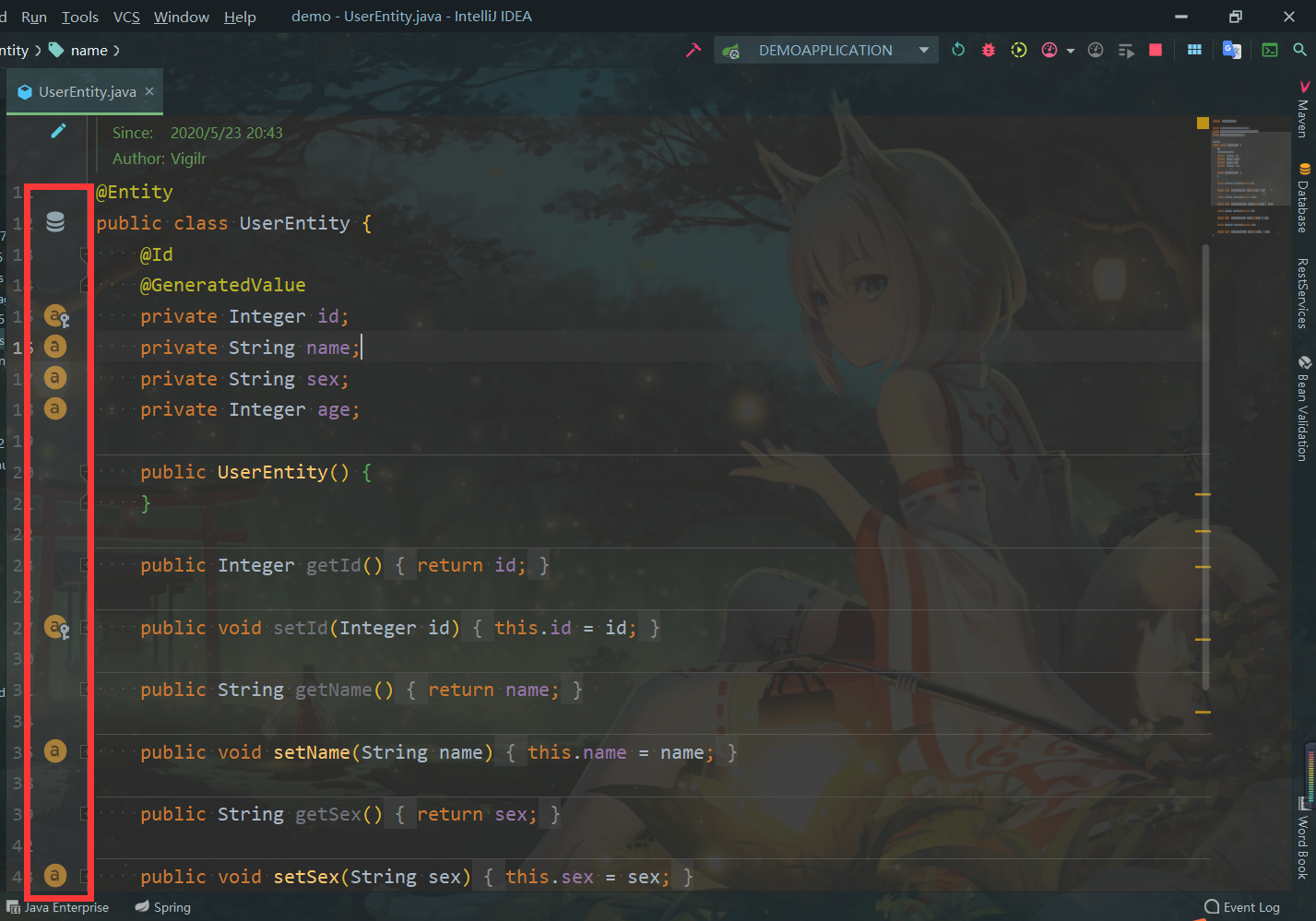Expand the getId method fold marker
This screenshot has height=921, width=1316.
tap(84, 565)
